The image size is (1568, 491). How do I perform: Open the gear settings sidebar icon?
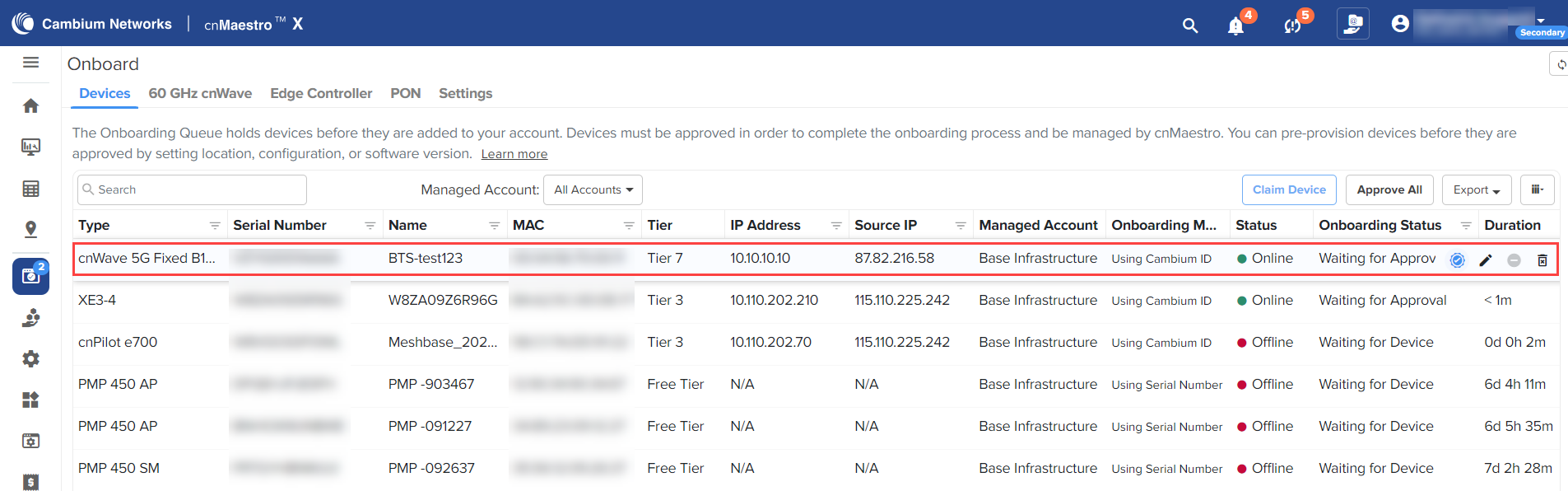30,359
